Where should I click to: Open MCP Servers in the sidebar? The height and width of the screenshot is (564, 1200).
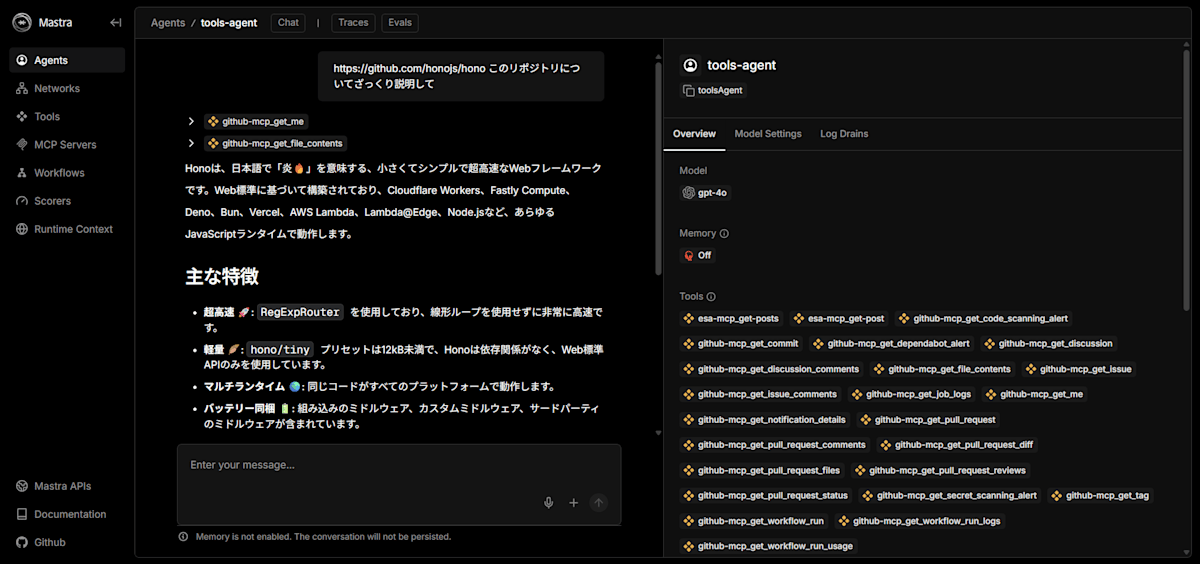pos(67,144)
